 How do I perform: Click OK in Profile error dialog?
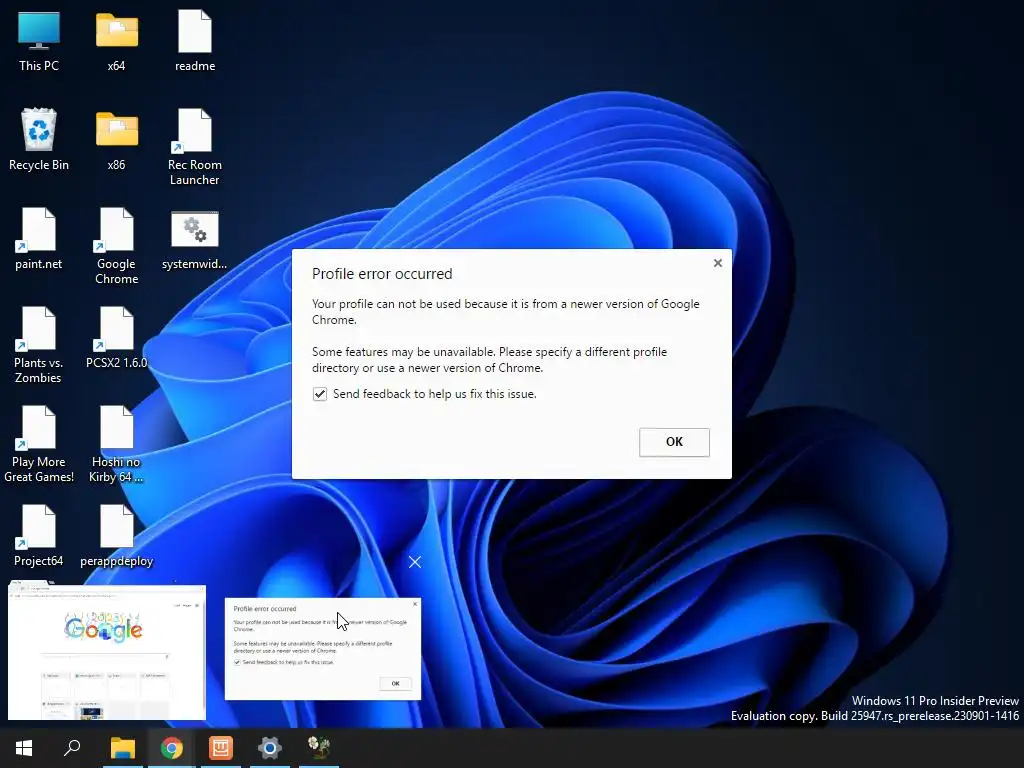[674, 442]
